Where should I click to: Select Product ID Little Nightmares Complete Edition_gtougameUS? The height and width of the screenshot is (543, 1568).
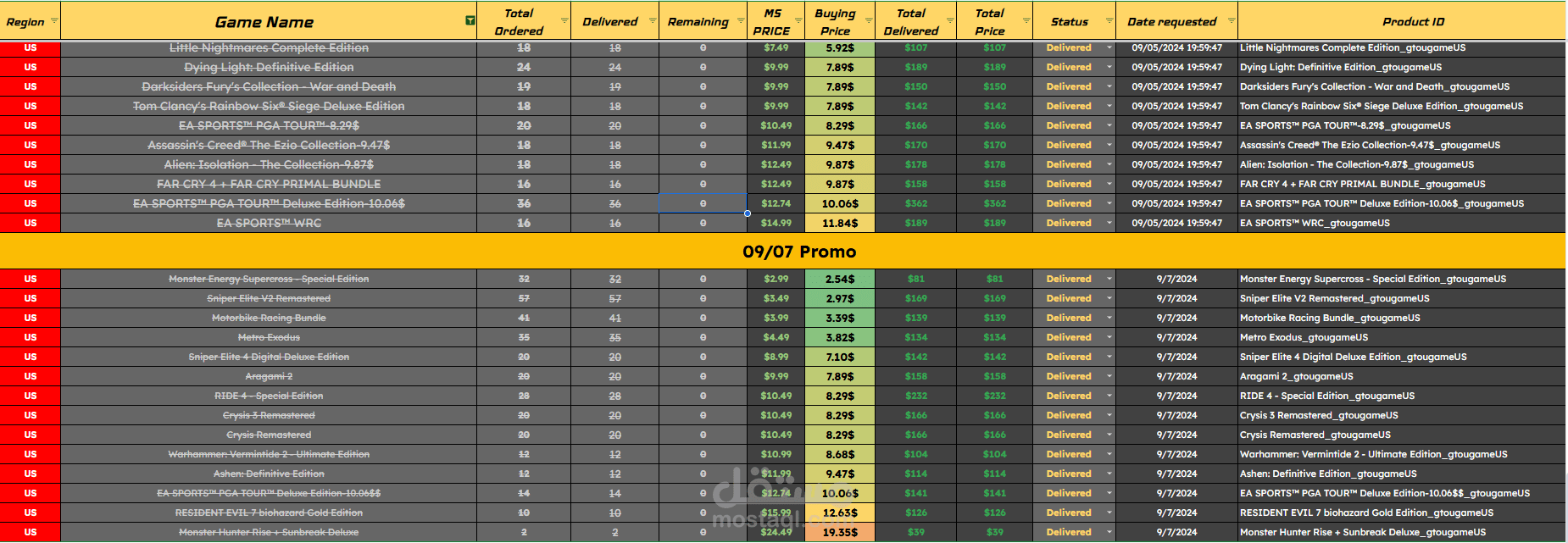tap(1402, 47)
